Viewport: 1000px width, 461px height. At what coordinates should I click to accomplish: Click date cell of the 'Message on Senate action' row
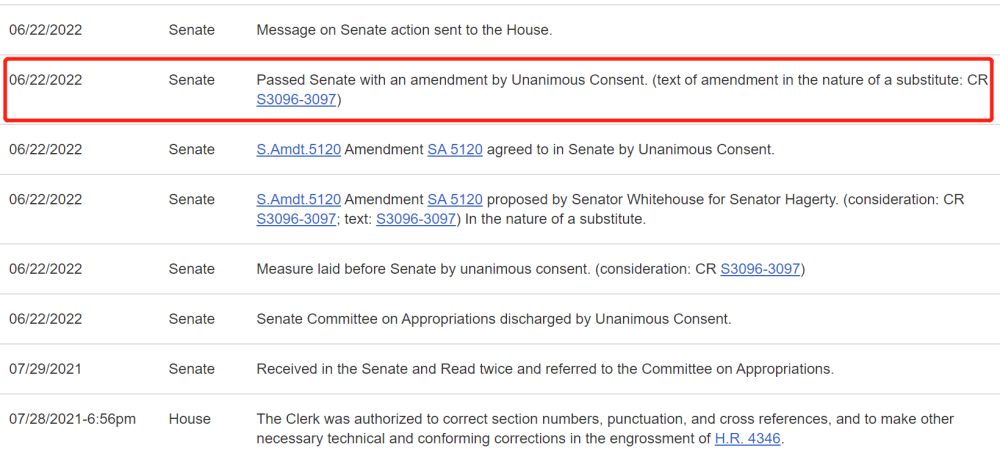coord(46,30)
